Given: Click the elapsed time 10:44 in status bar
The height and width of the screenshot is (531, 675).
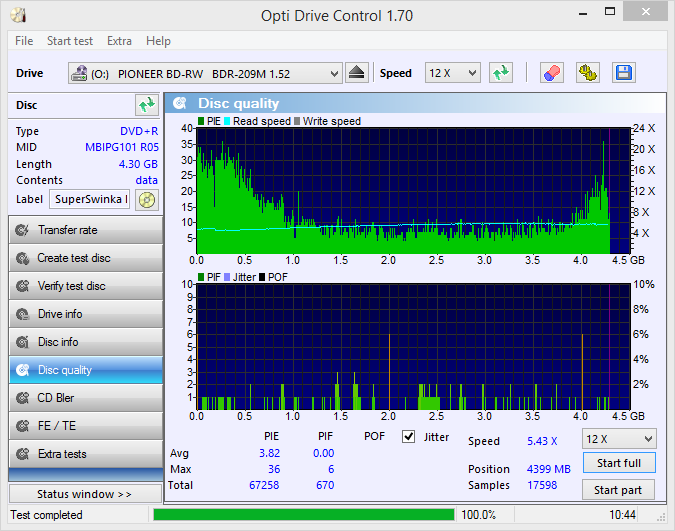Looking at the screenshot, I should [622, 515].
